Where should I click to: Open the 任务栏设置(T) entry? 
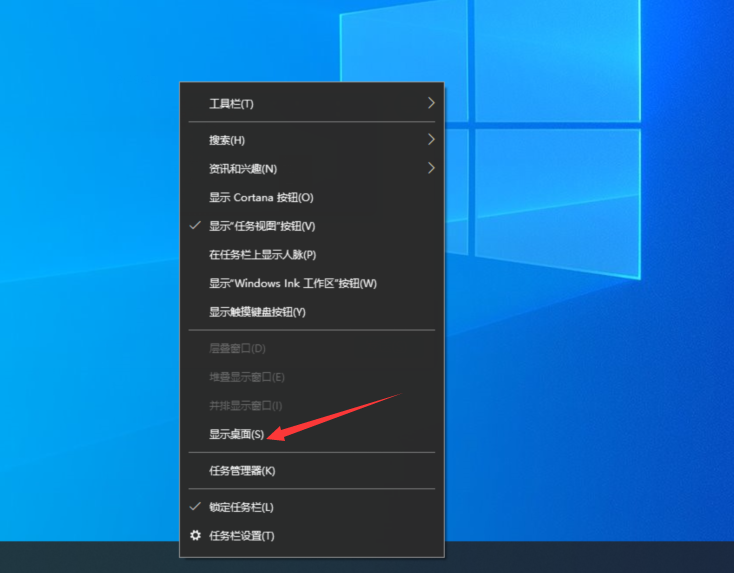click(241, 536)
